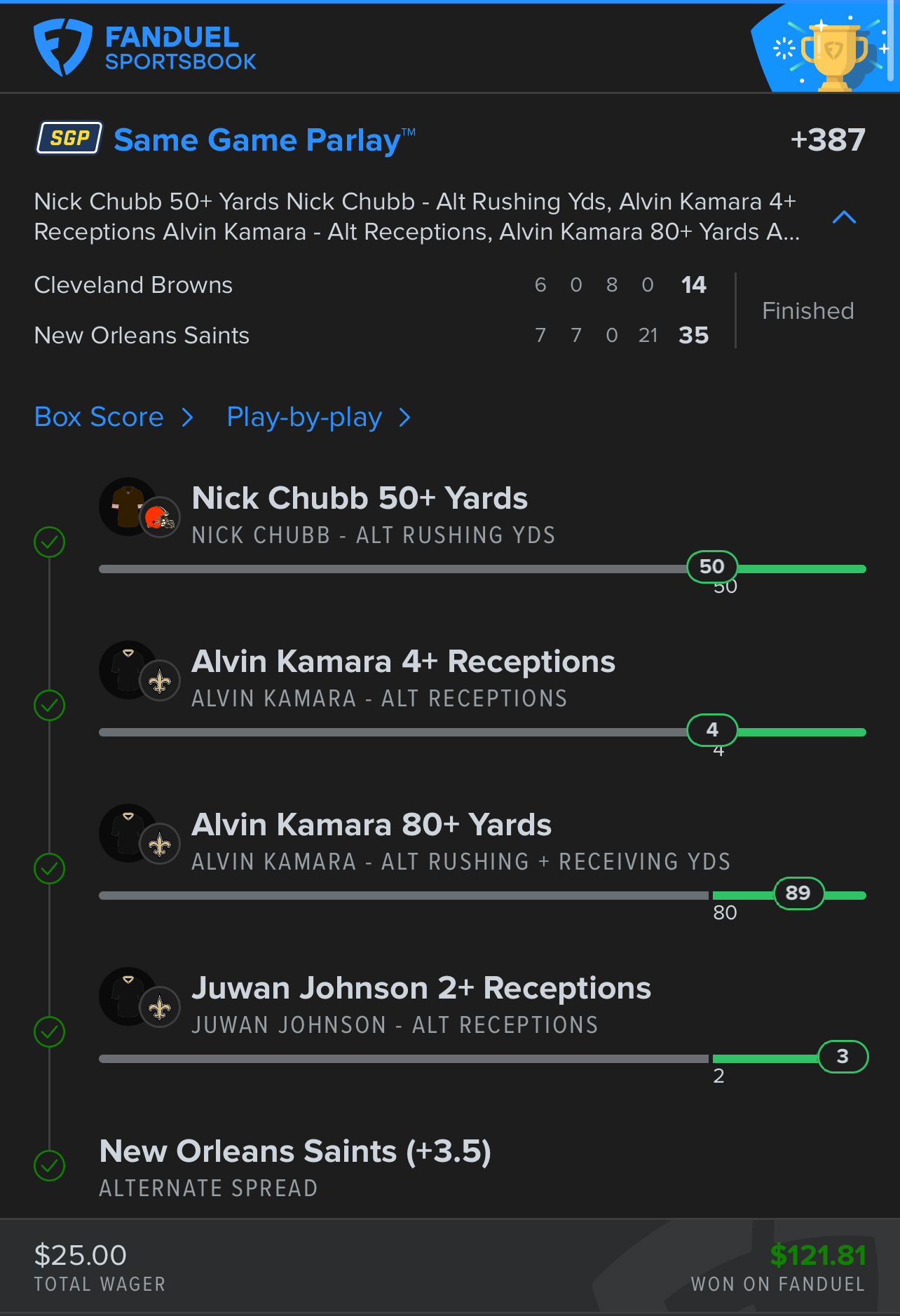Click the 89 yards progress marker

coord(798,893)
